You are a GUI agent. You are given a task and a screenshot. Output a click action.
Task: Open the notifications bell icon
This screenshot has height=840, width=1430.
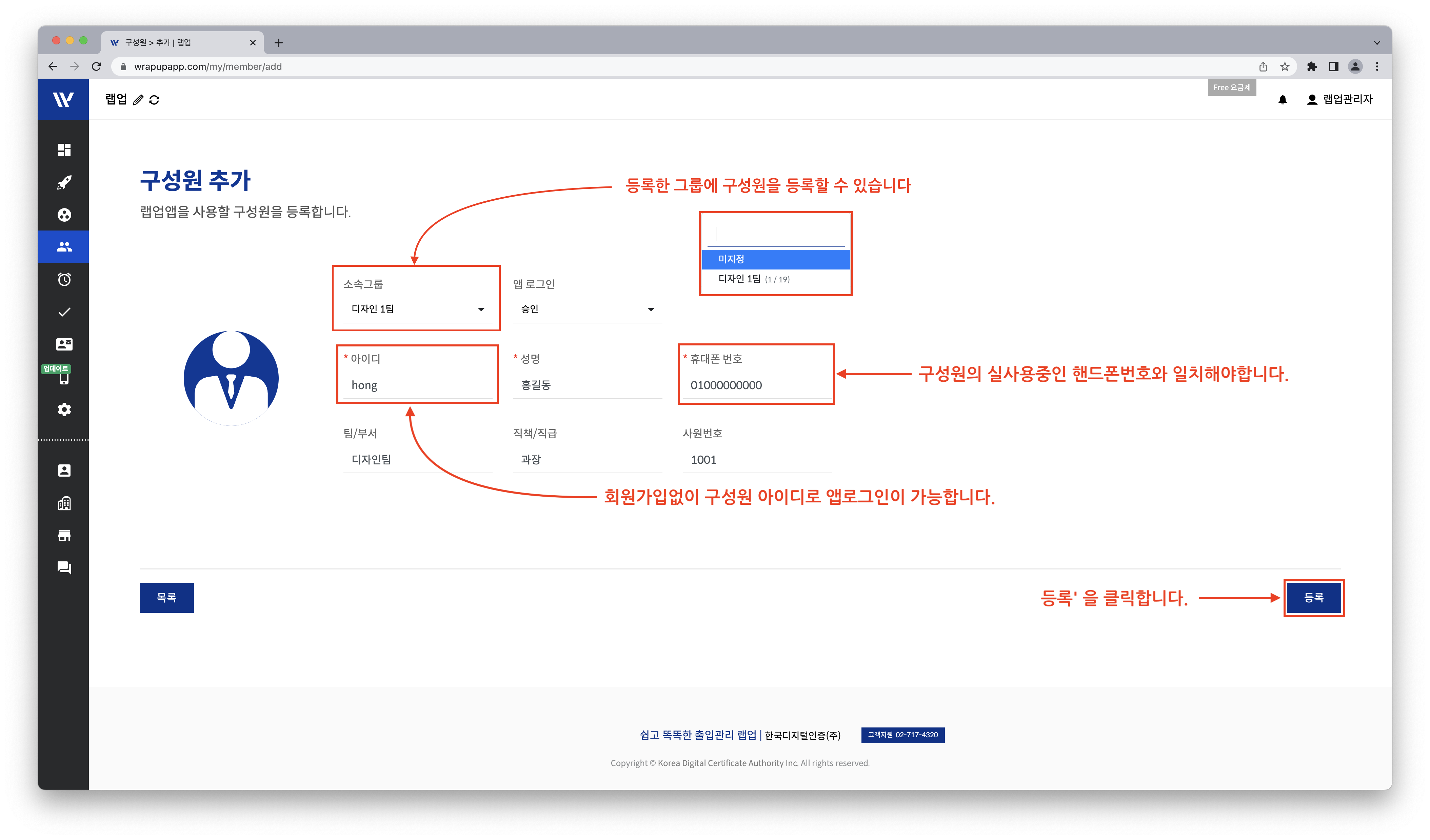click(x=1283, y=100)
